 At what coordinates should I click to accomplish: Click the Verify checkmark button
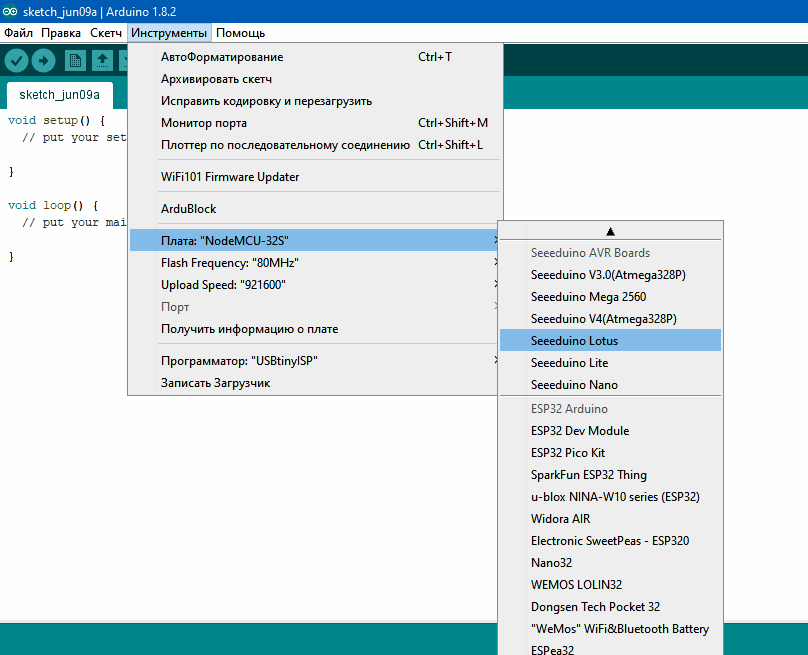point(16,61)
